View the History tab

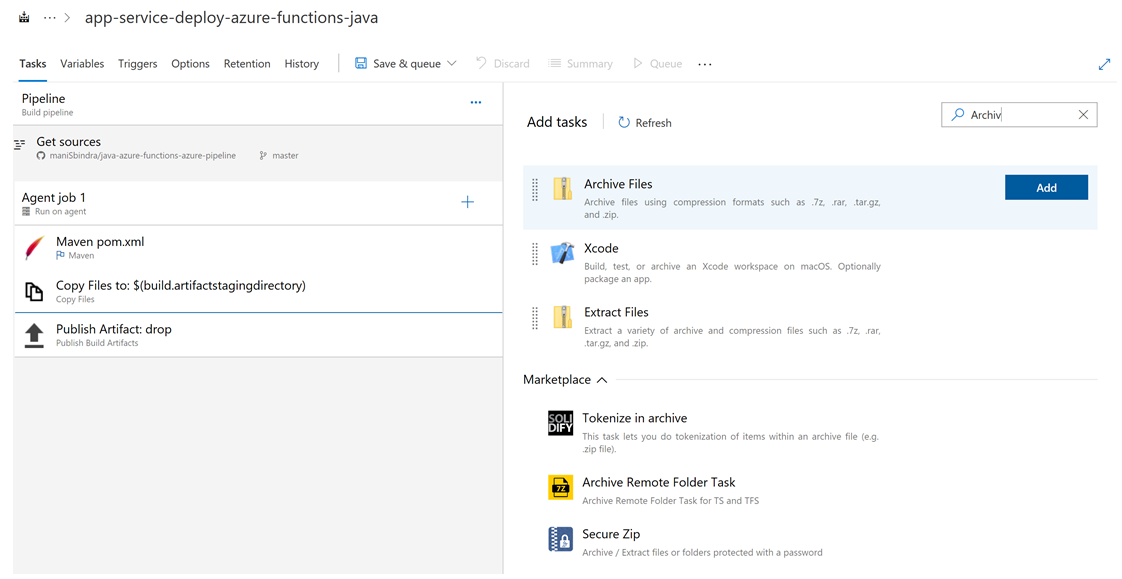tap(301, 64)
